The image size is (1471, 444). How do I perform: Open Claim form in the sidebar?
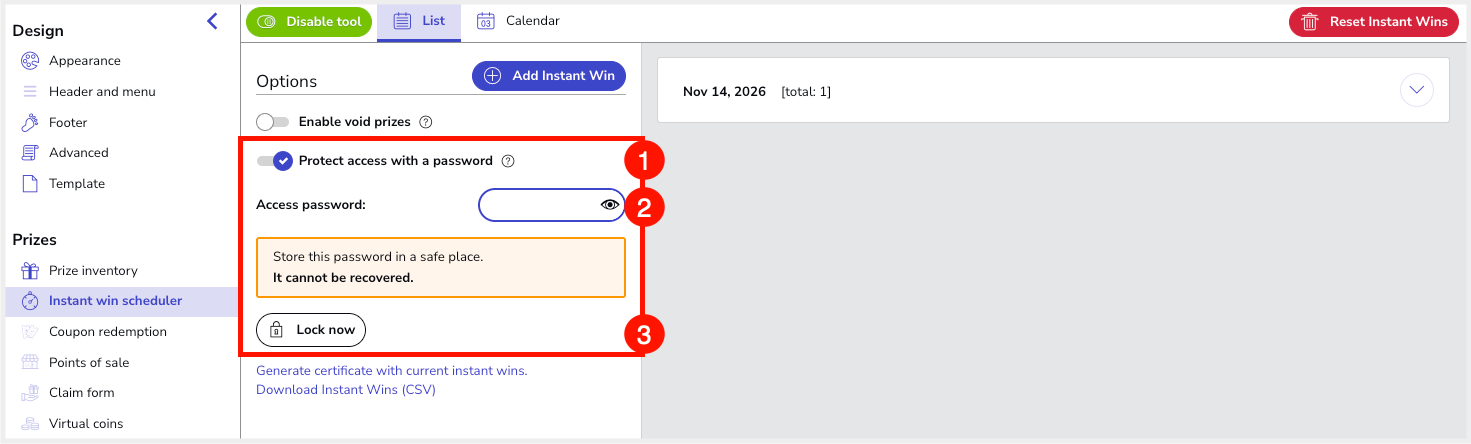[81, 393]
